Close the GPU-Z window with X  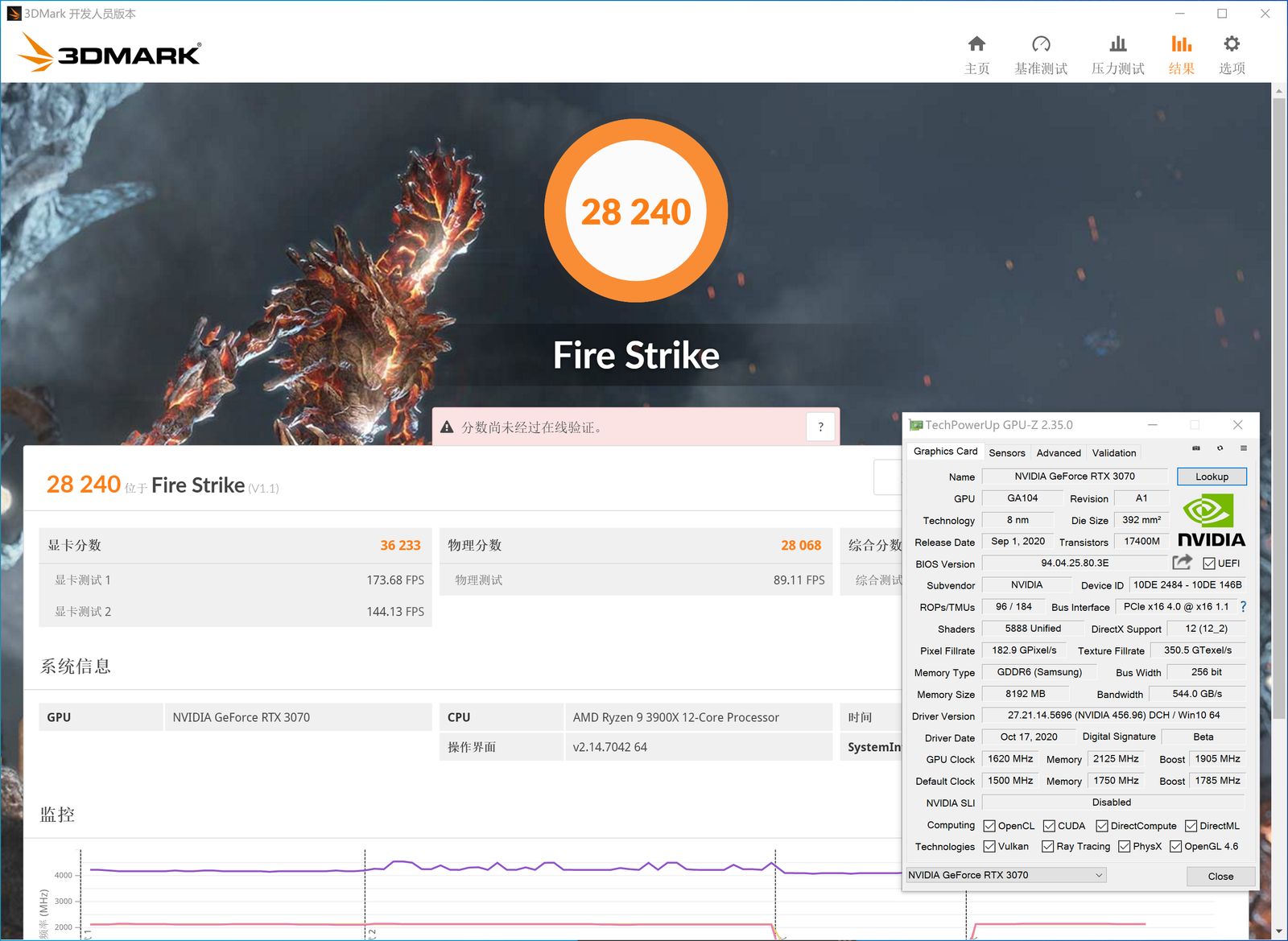1238,425
